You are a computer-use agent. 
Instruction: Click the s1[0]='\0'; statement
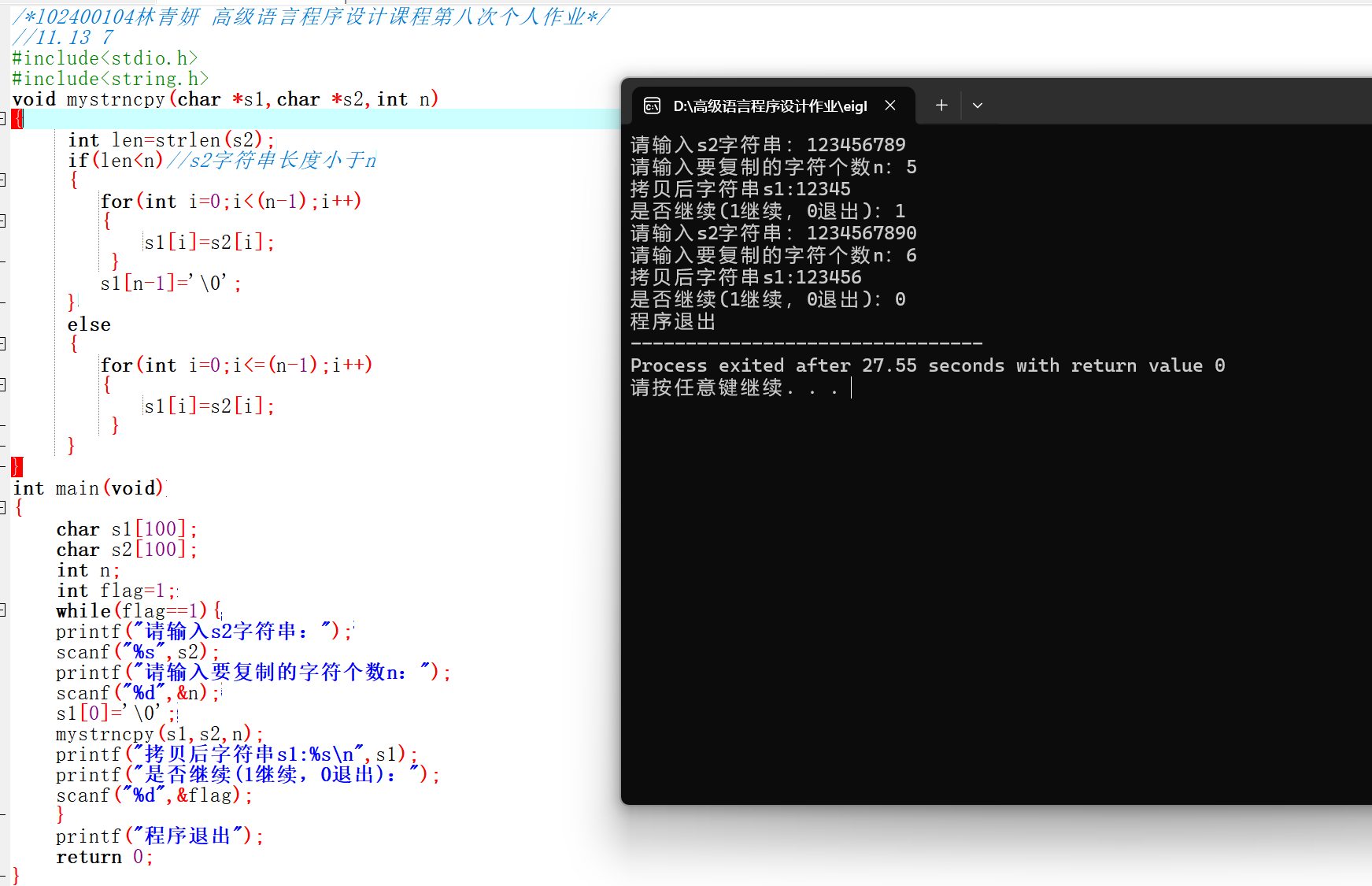pos(116,713)
